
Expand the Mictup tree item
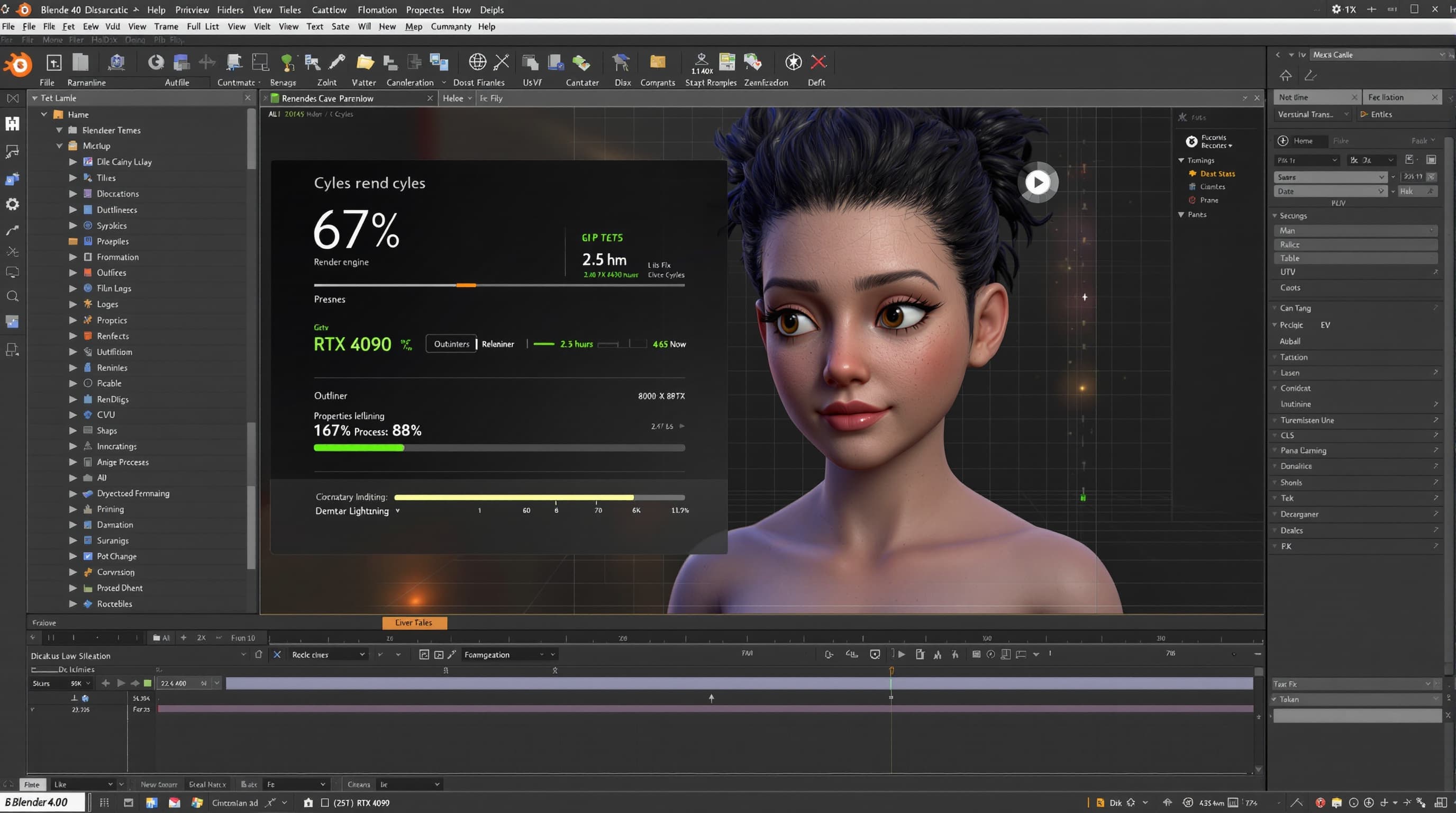click(60, 146)
